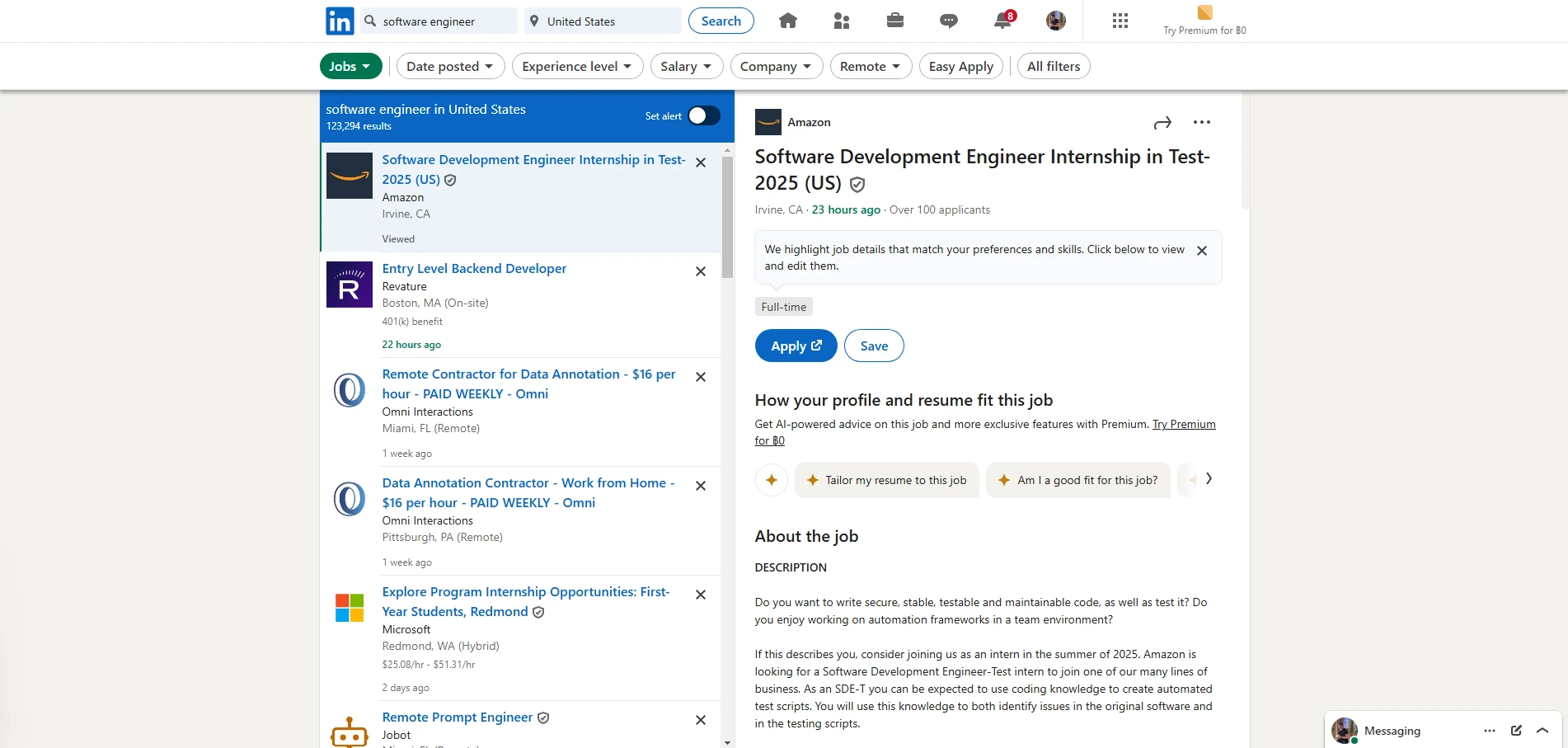
Task: Open the Jobs category dropdown
Action: [x=350, y=67]
